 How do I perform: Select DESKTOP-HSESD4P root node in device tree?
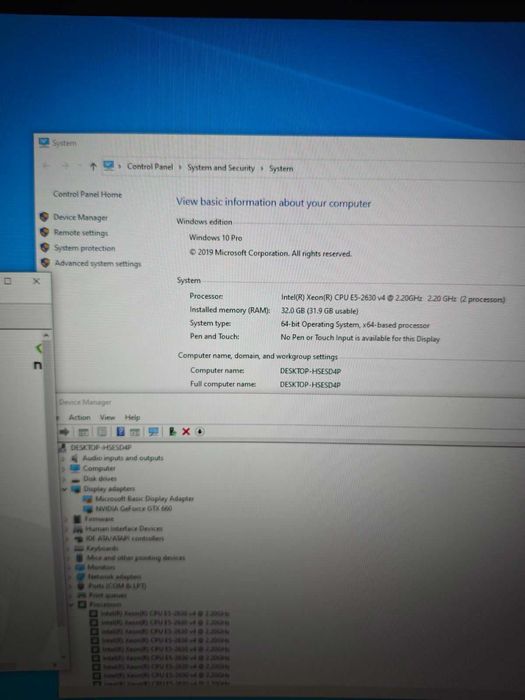tap(101, 447)
